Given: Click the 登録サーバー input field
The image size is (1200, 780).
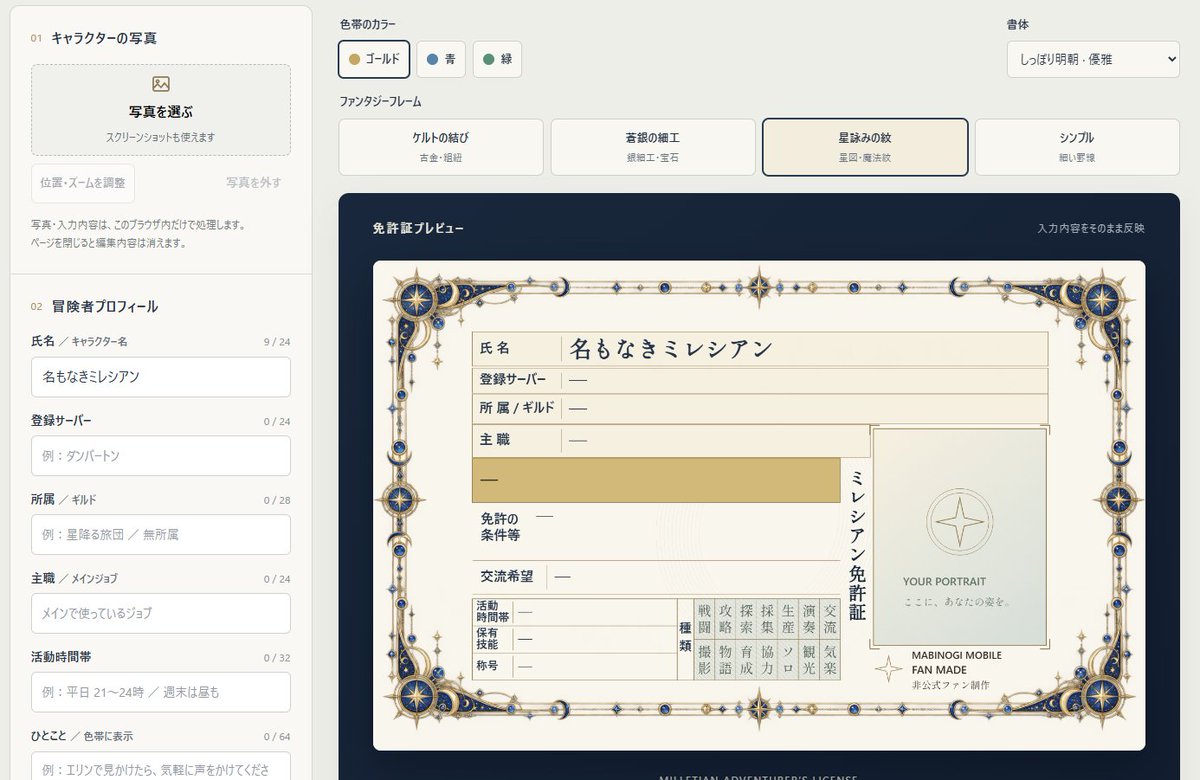Looking at the screenshot, I should 161,456.
